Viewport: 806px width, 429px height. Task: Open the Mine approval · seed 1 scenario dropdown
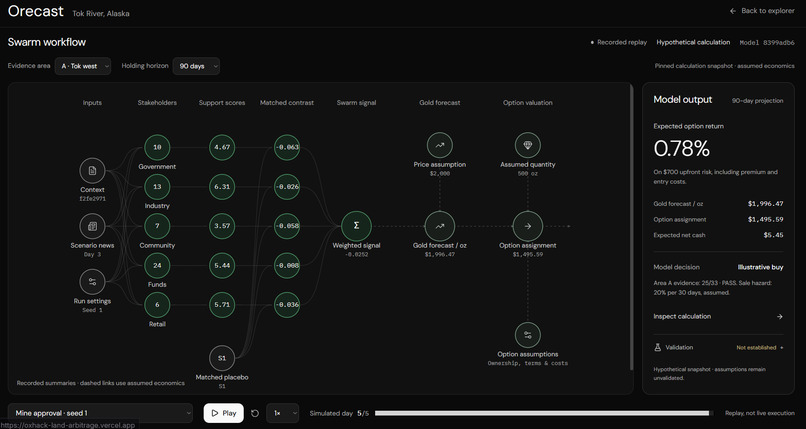tap(100, 413)
